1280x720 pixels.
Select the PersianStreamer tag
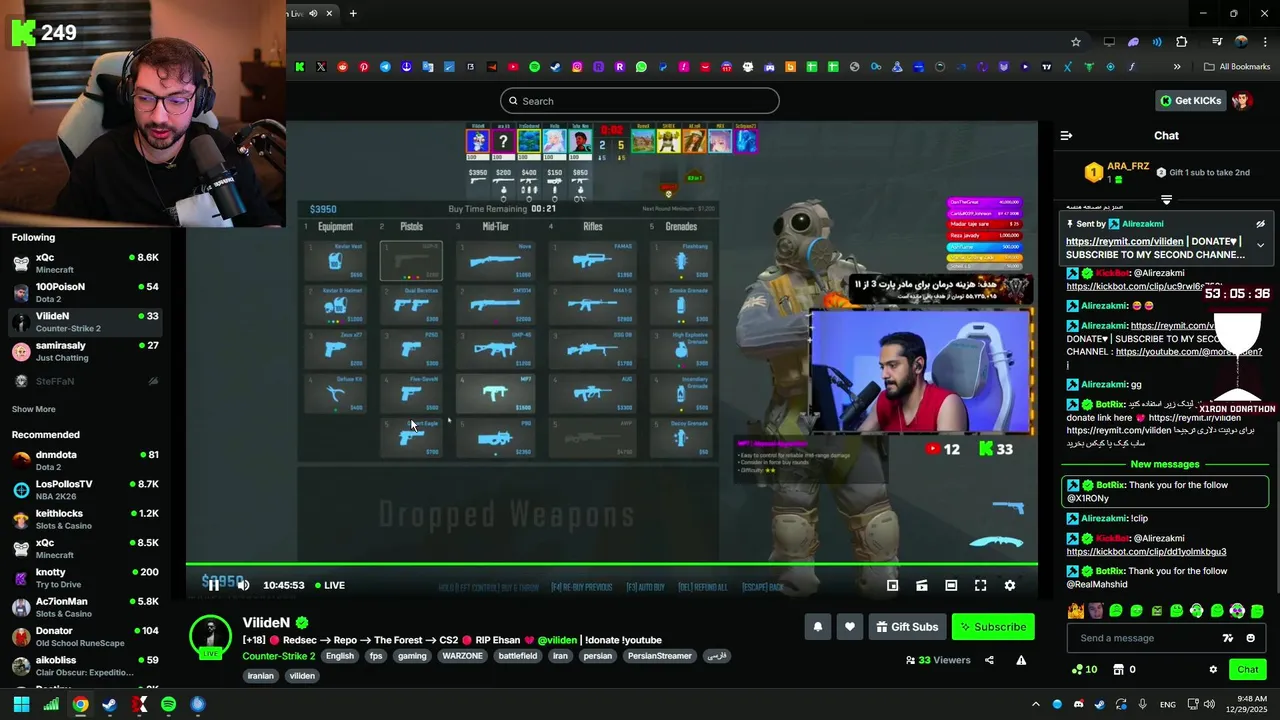[x=660, y=656]
